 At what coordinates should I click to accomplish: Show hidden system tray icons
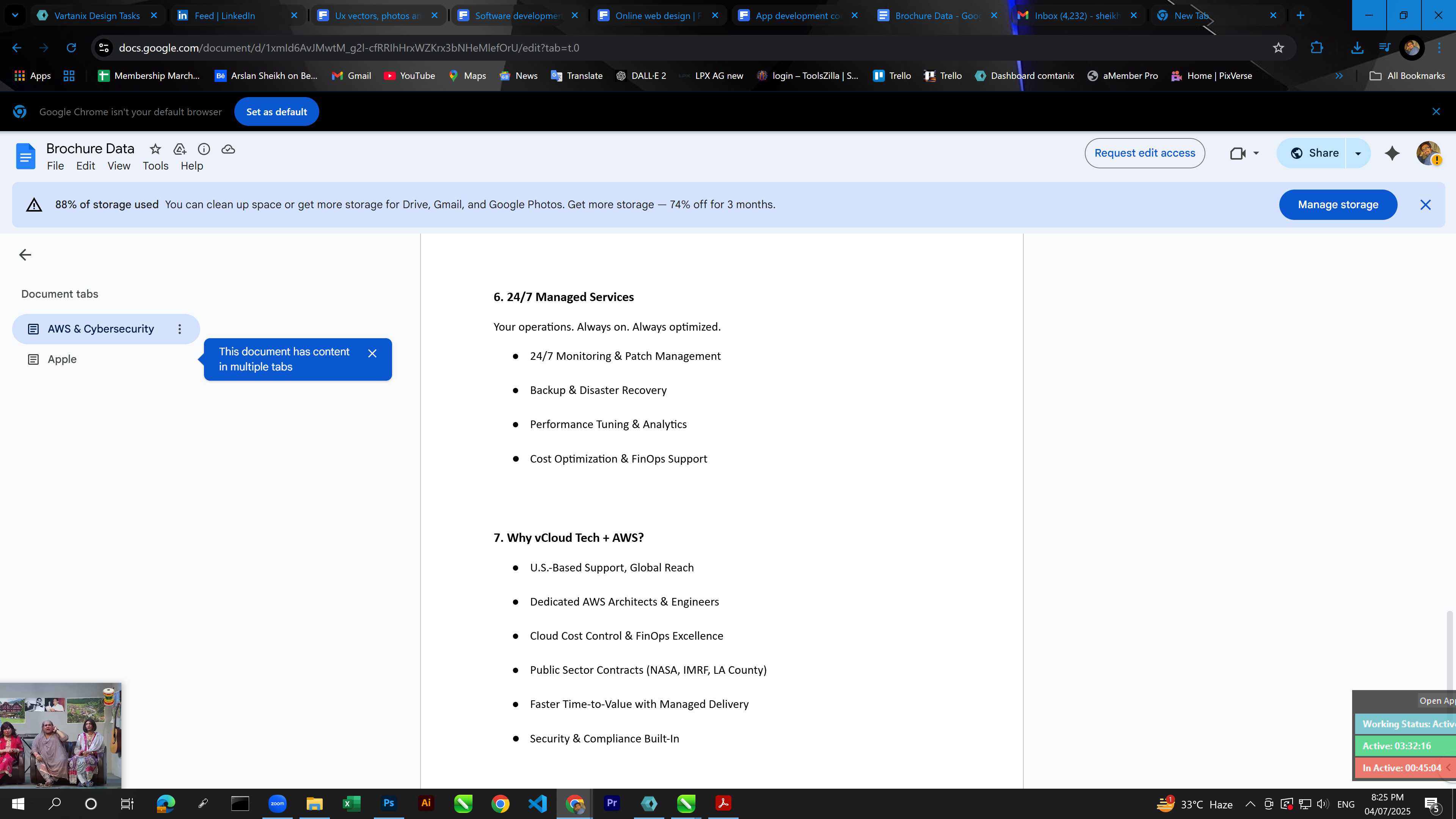(x=1250, y=804)
